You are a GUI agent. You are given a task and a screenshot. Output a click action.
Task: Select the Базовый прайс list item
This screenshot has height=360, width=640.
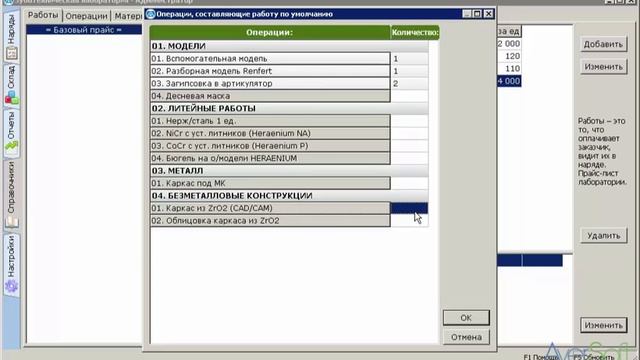(x=84, y=30)
